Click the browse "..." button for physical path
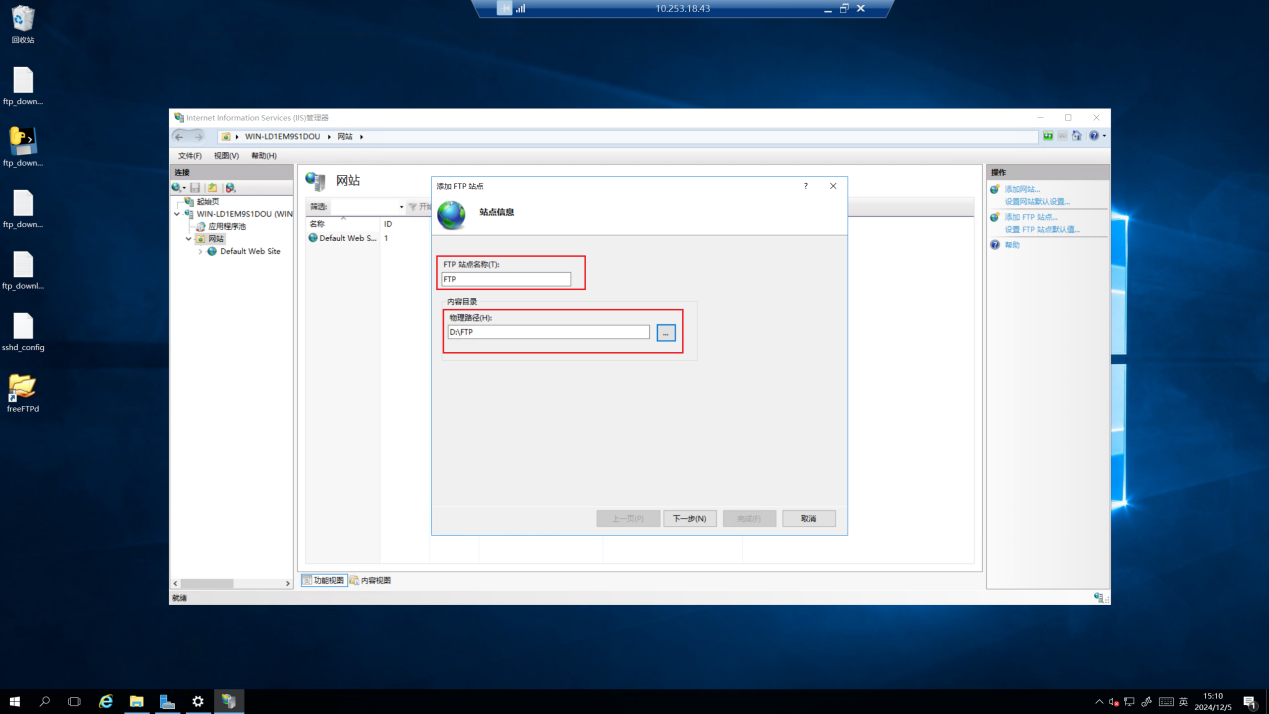Viewport: 1269px width, 714px height. click(x=666, y=333)
